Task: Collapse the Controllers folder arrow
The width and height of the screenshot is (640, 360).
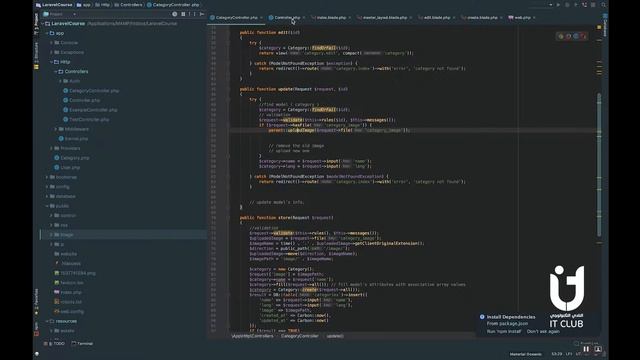Action: click(56, 71)
